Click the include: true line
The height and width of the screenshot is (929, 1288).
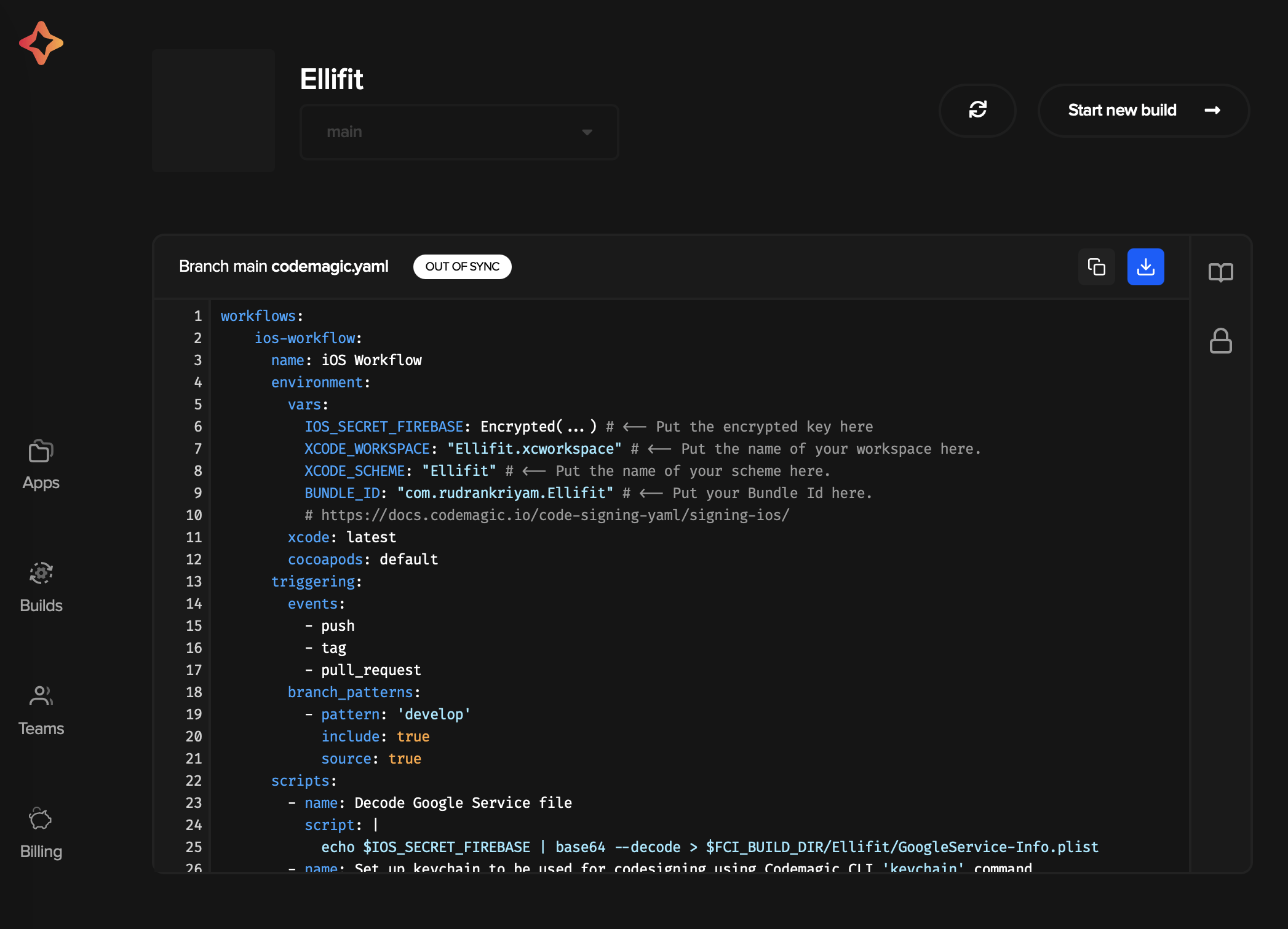point(375,737)
